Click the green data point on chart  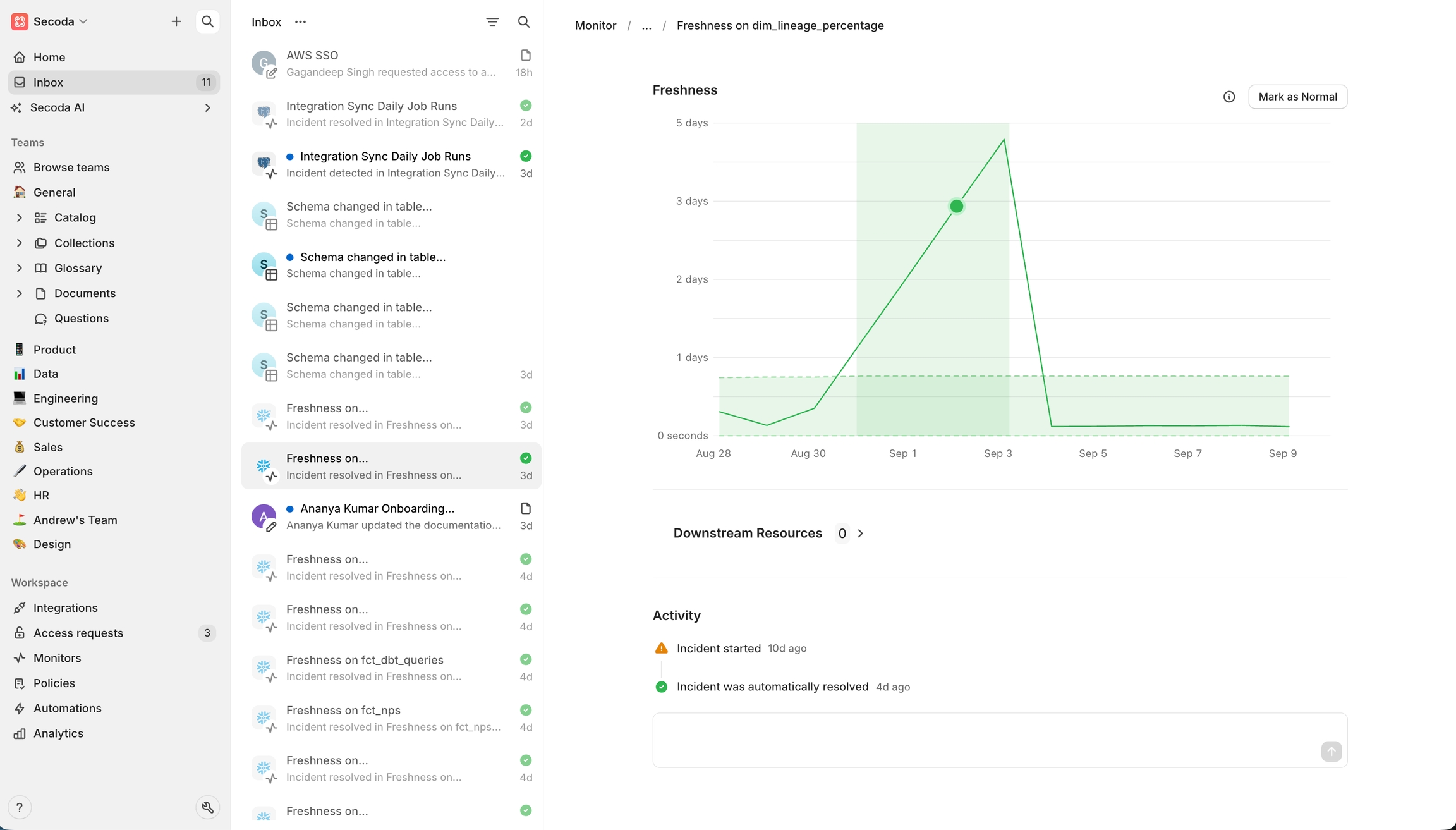[956, 206]
